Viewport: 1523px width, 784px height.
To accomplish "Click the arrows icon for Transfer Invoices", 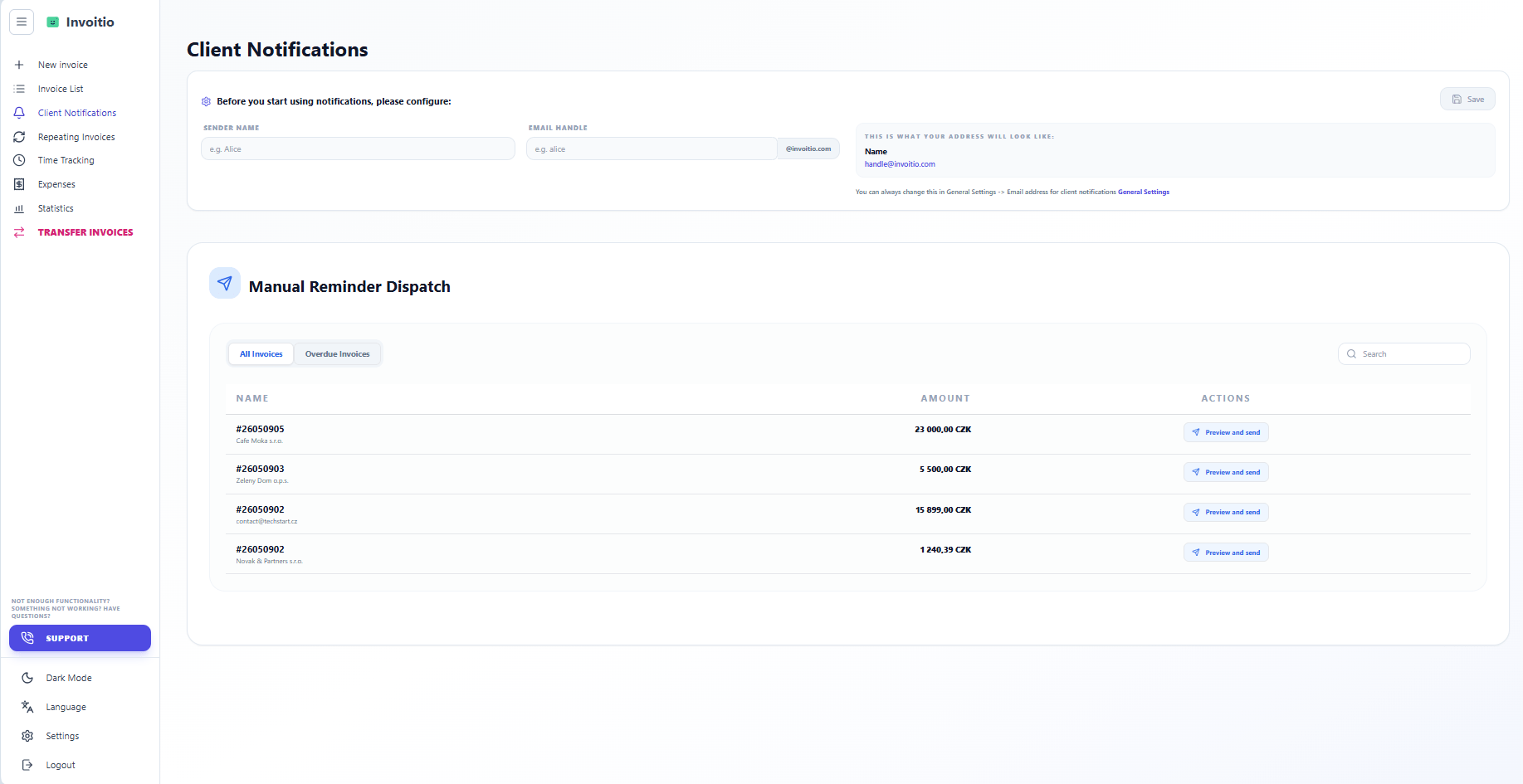I will click(19, 232).
